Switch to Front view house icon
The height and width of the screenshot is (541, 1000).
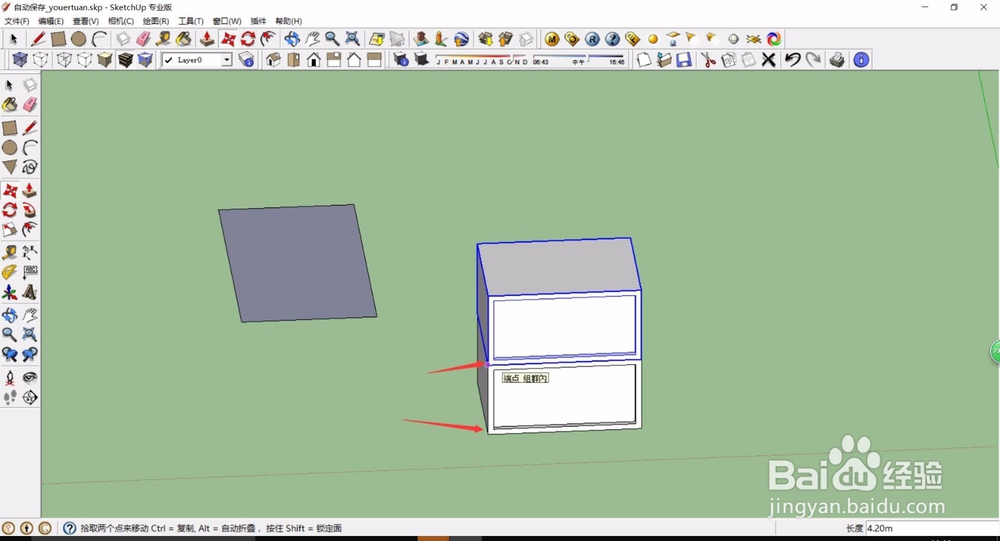point(314,60)
